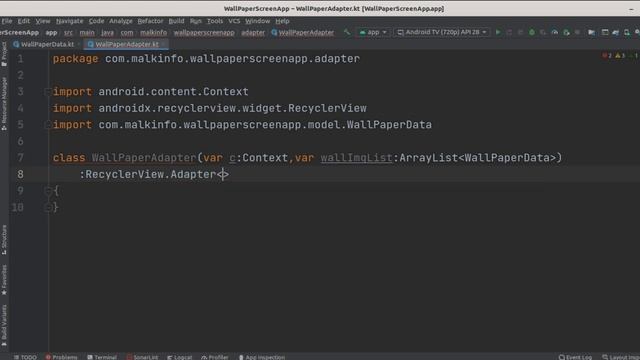Click 'WallPaperAdapter' class name on line 7
Viewport: 640px width, 360px height.
click(x=144, y=158)
